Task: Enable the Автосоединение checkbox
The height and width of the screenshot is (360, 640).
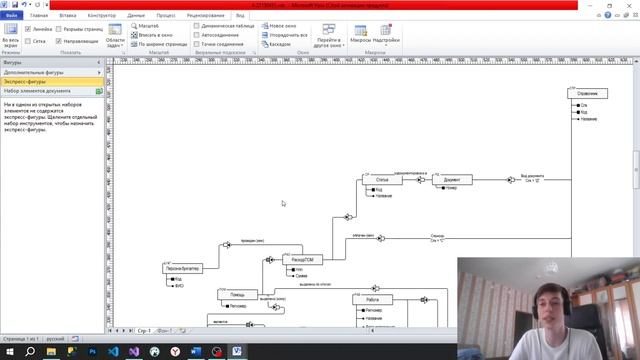Action: click(x=197, y=35)
